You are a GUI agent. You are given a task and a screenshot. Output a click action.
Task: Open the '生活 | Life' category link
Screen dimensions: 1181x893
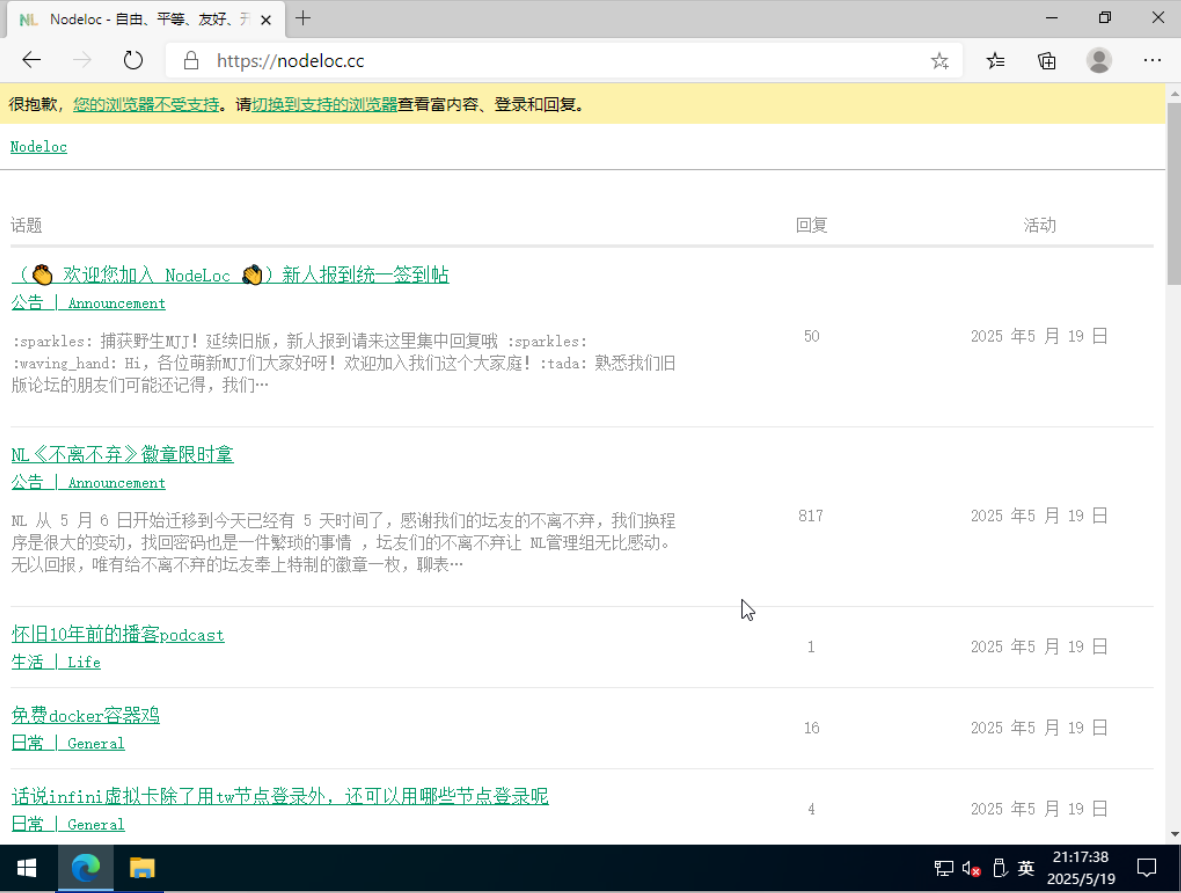tap(56, 663)
